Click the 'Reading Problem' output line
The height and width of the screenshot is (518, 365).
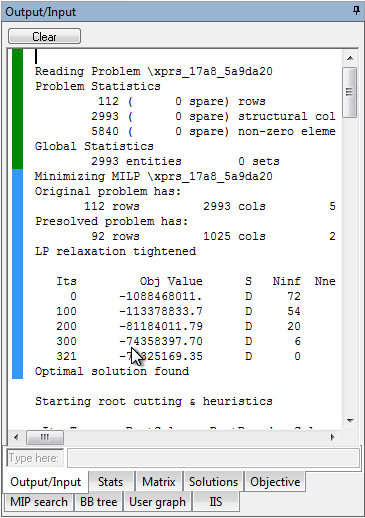[x=154, y=71]
